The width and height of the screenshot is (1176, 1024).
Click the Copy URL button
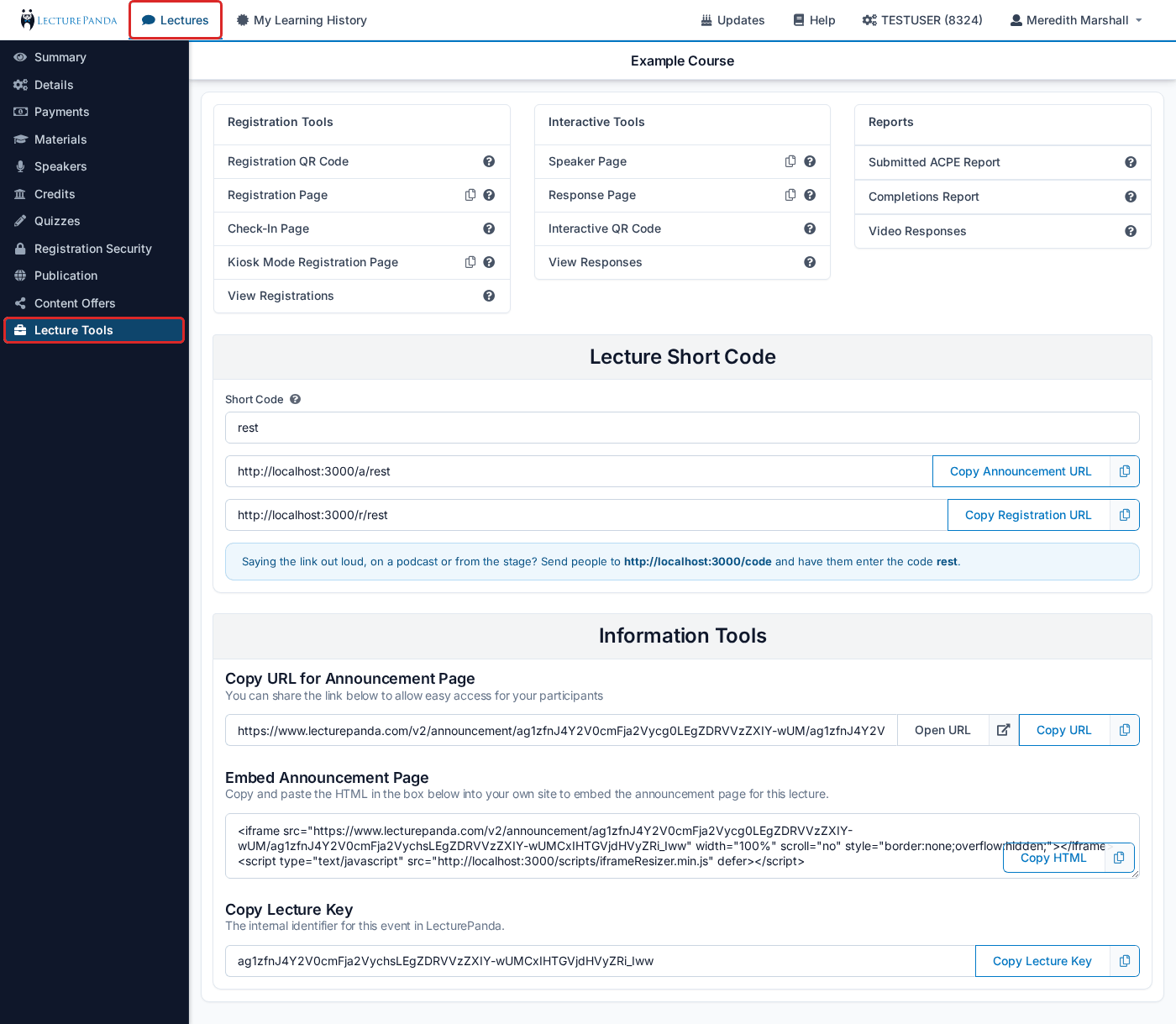pos(1063,730)
